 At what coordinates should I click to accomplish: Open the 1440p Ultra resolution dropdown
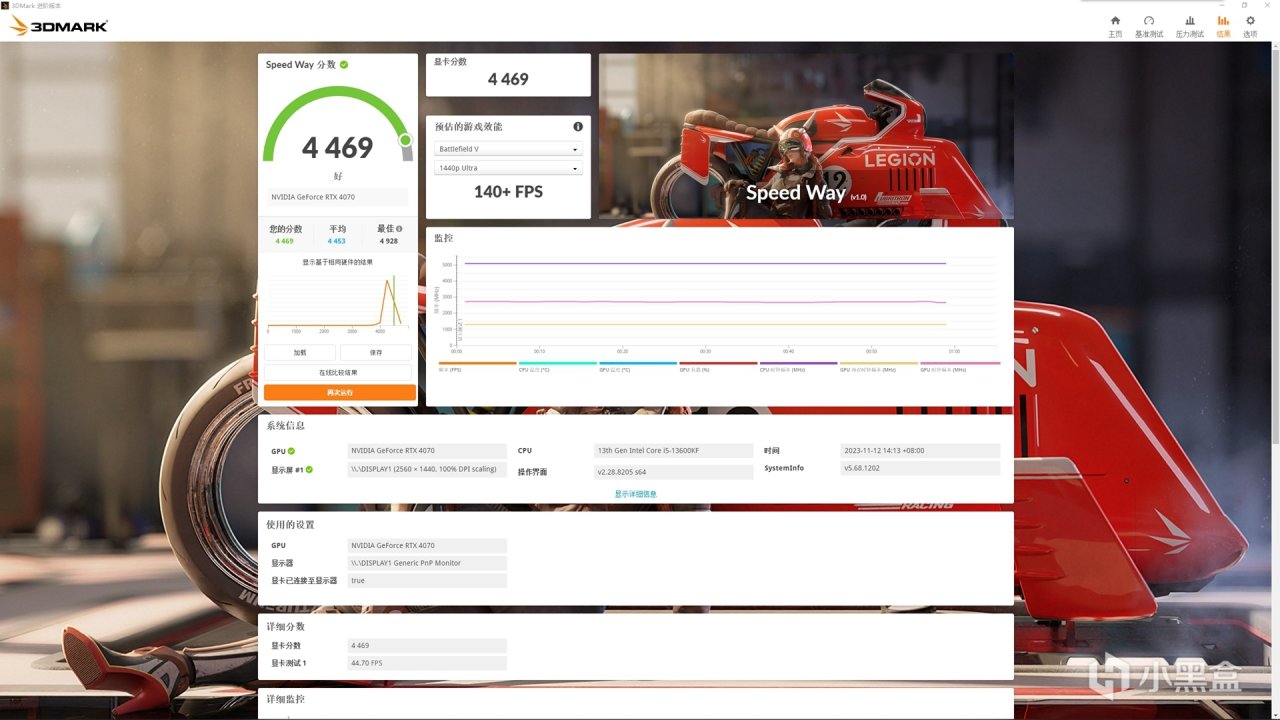tap(508, 168)
